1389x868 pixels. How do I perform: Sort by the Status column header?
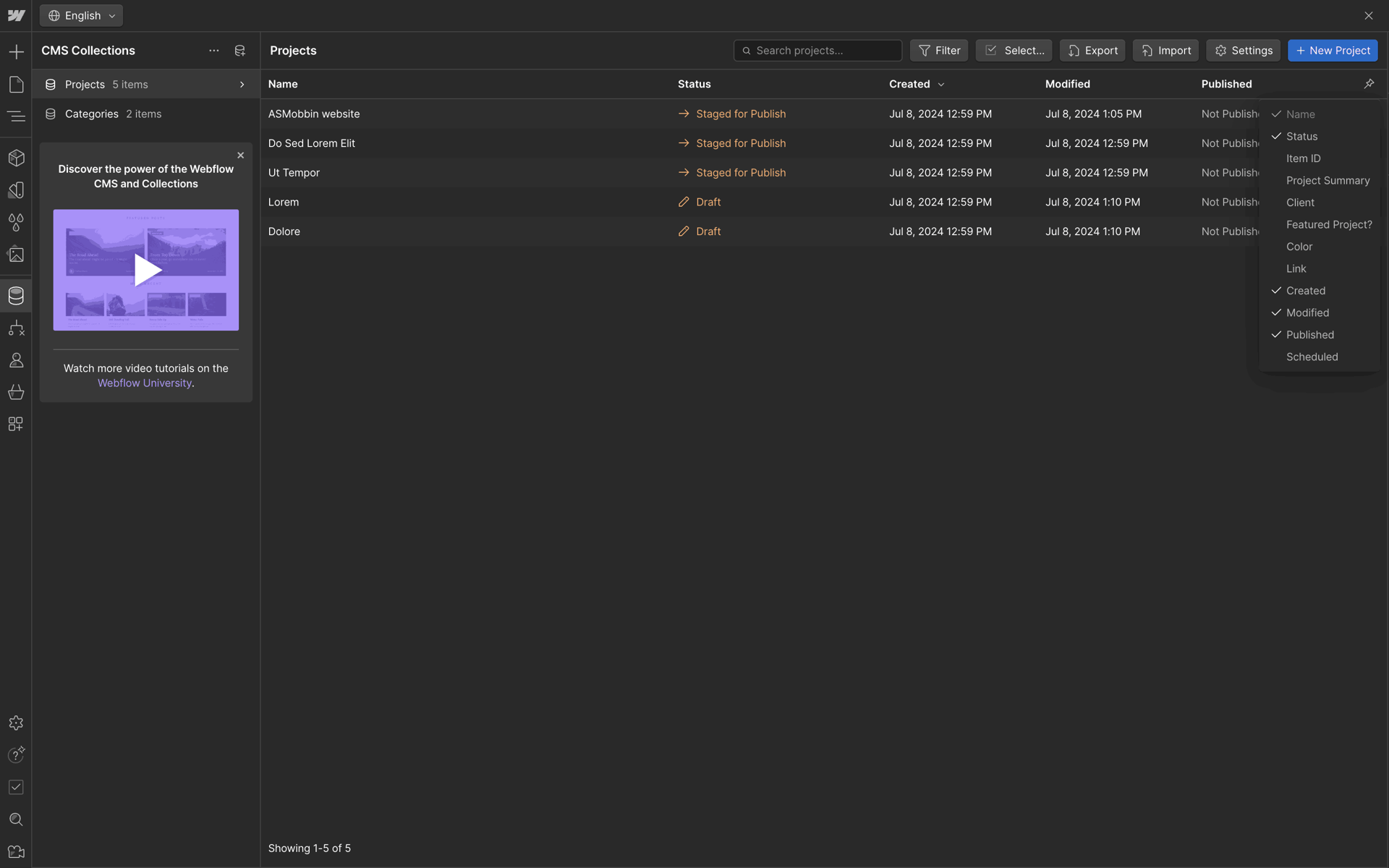pos(694,84)
